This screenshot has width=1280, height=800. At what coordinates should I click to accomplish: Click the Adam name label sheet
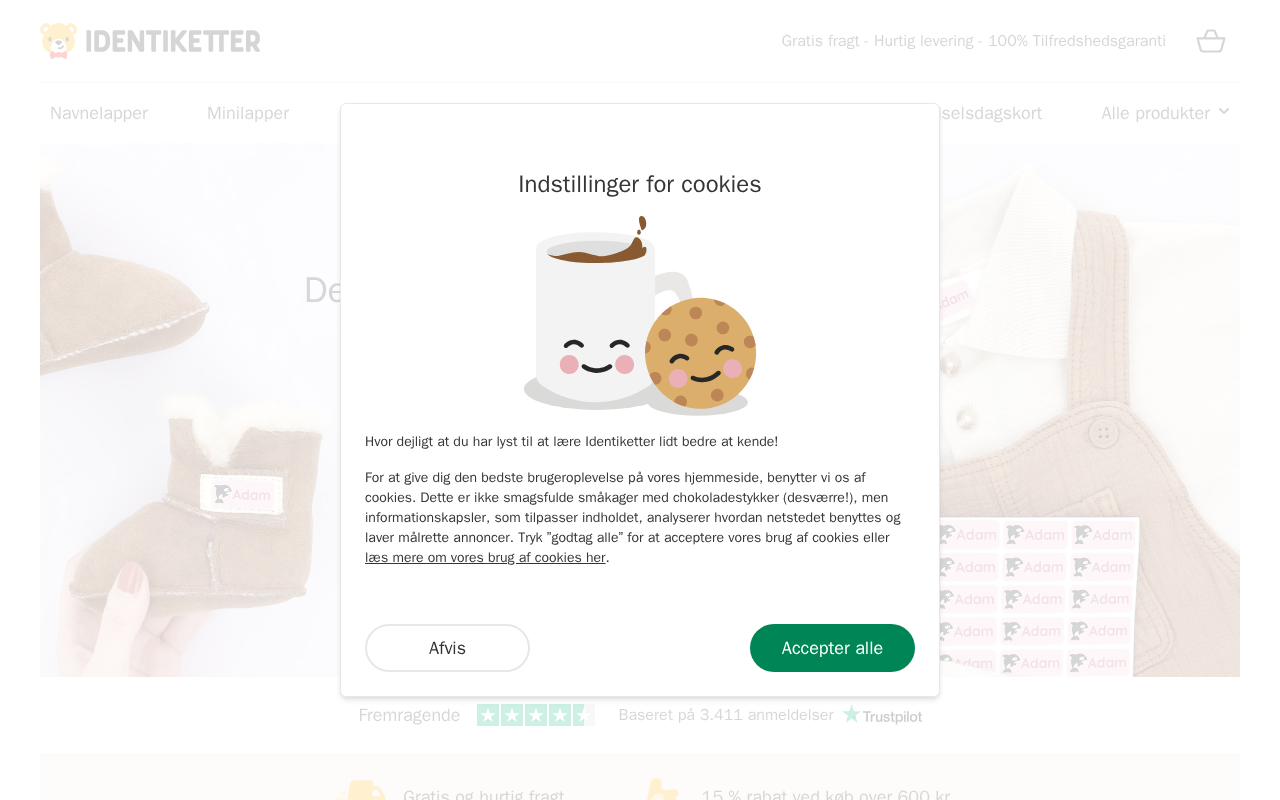1035,596
